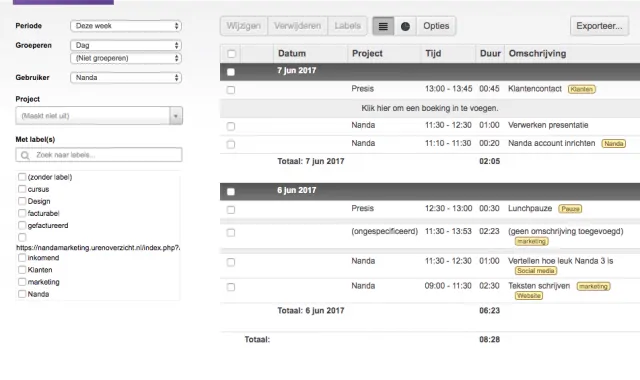
Task: Switch to pie chart view icon
Action: 405,26
